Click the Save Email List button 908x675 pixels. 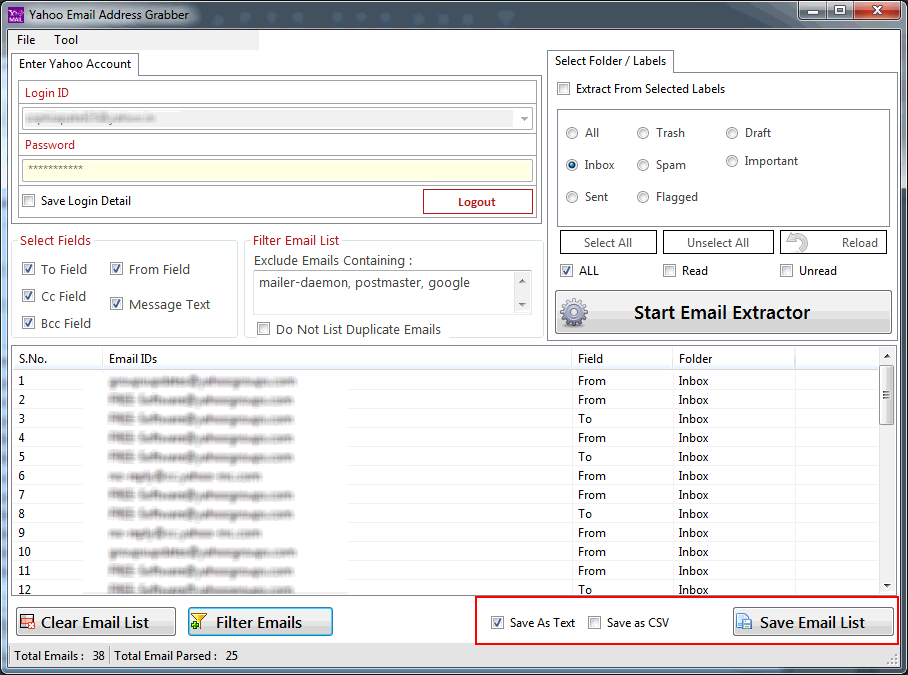(813, 622)
